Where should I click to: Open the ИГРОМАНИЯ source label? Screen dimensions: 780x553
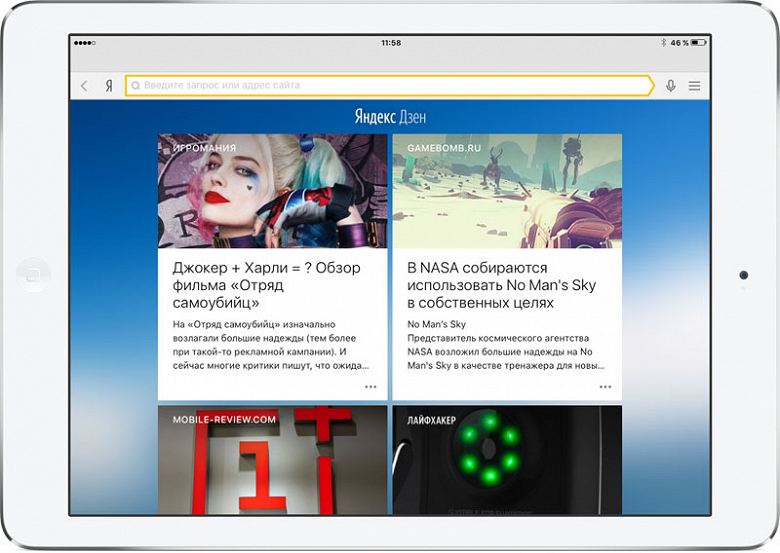pos(204,148)
